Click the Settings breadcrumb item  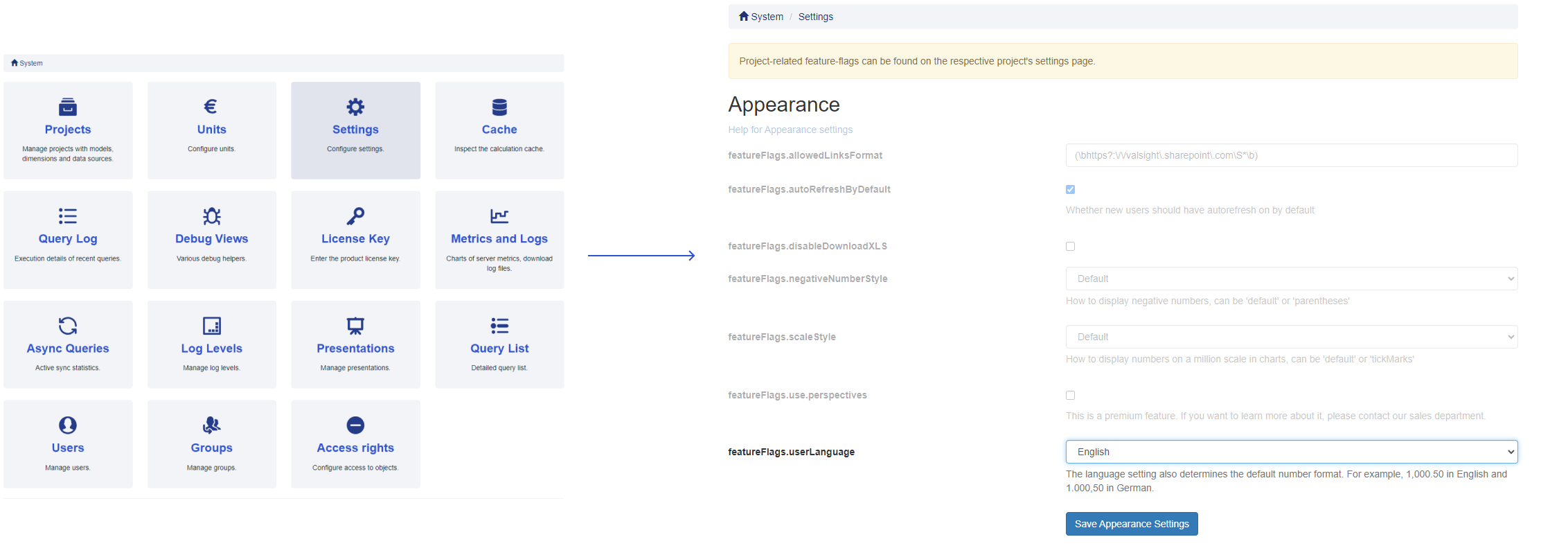[x=815, y=17]
